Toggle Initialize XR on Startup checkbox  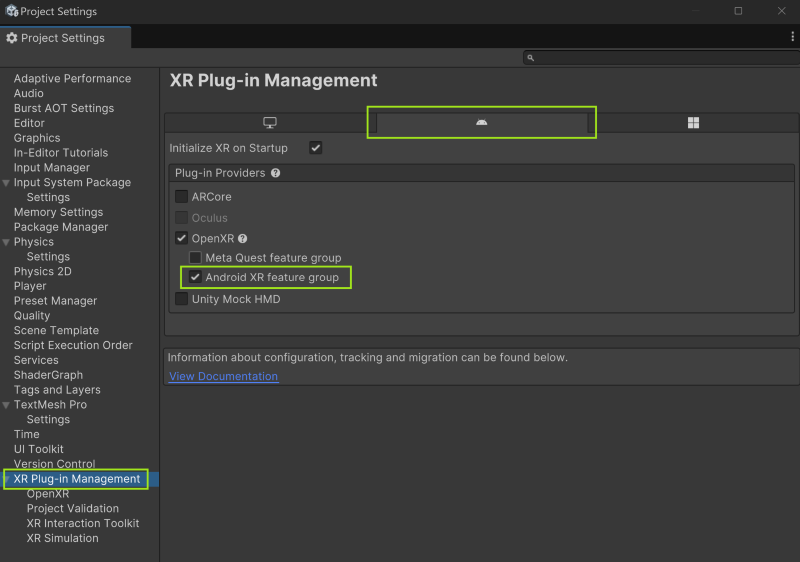pyautogui.click(x=316, y=148)
